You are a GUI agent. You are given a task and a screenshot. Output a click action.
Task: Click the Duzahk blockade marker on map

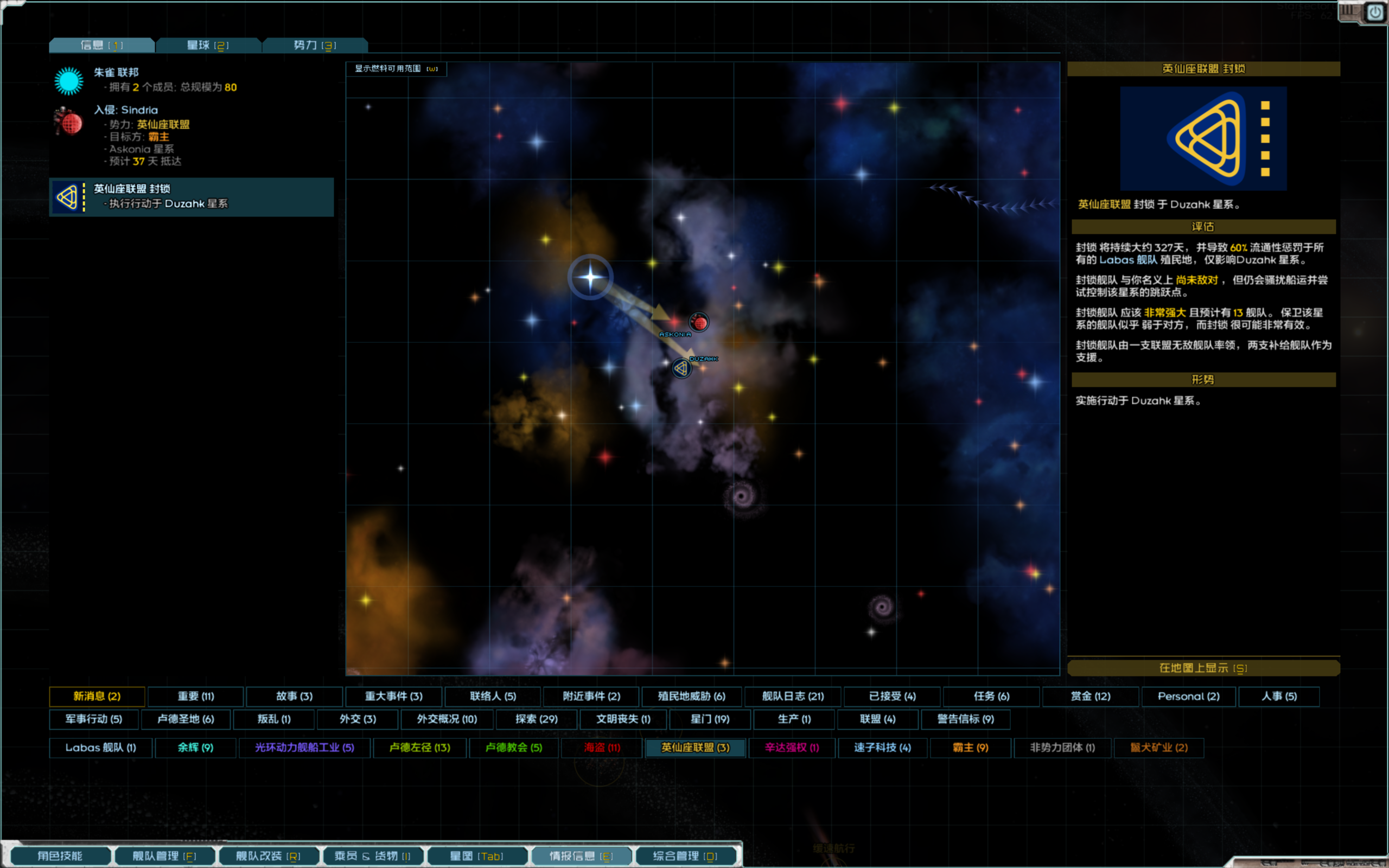[x=681, y=368]
